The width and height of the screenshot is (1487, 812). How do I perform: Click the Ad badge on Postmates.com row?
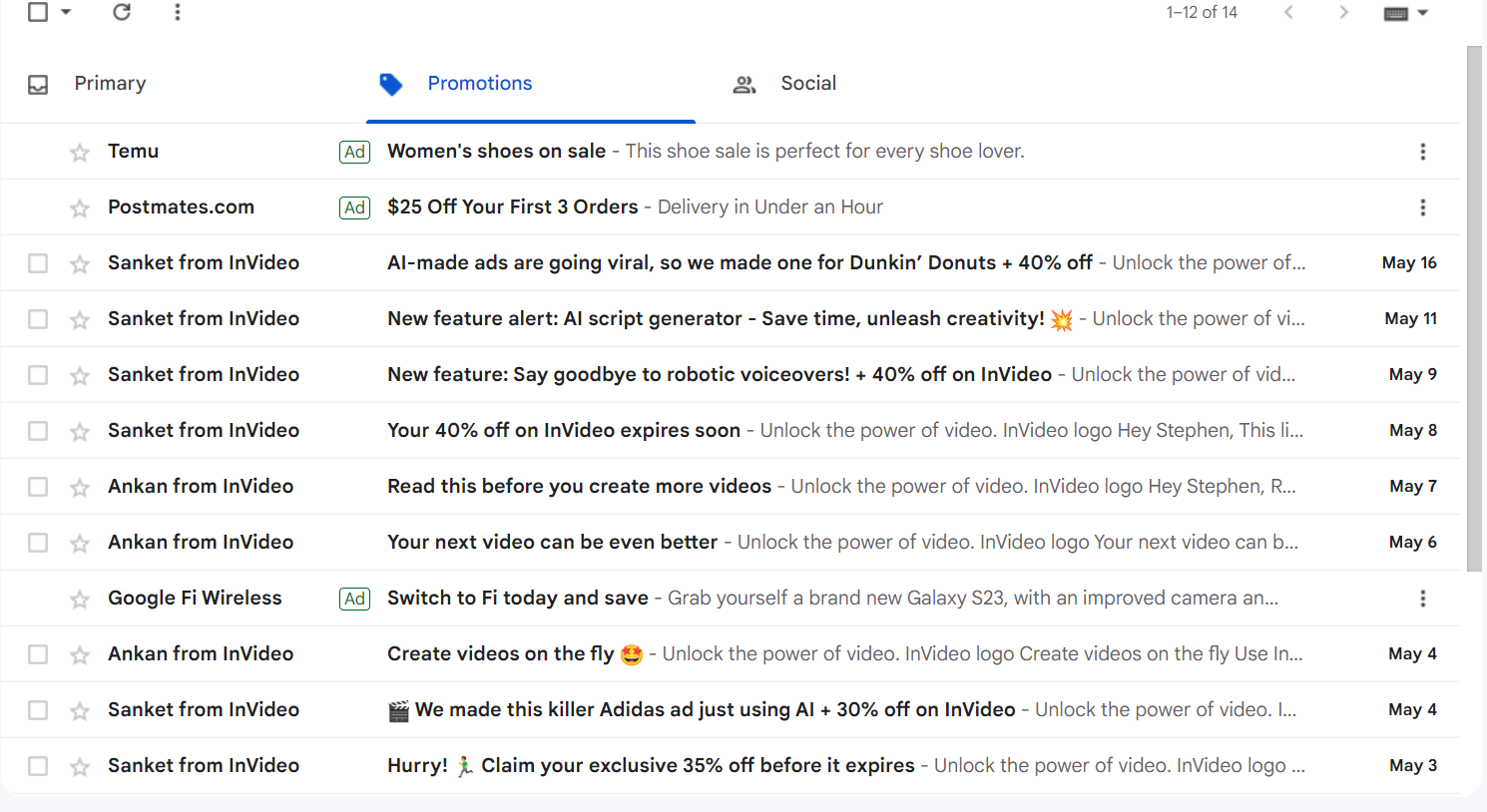(355, 207)
